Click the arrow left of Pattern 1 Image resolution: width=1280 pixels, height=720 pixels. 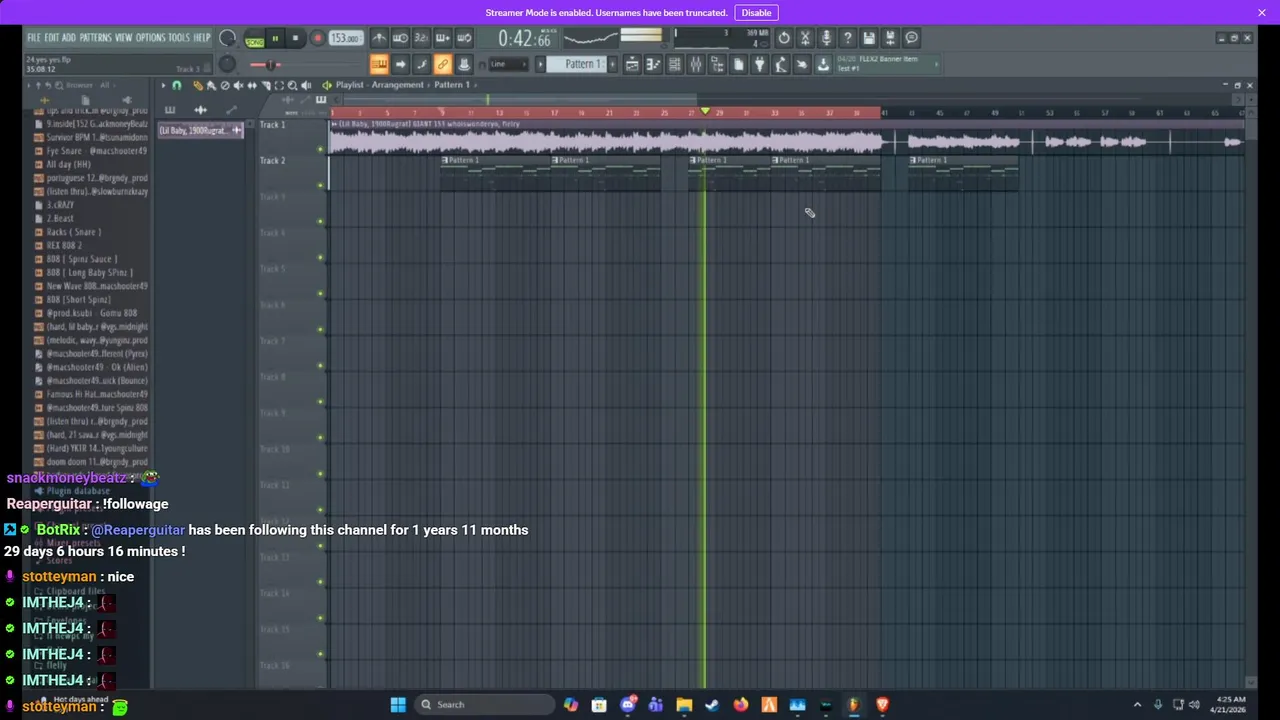pyautogui.click(x=541, y=64)
